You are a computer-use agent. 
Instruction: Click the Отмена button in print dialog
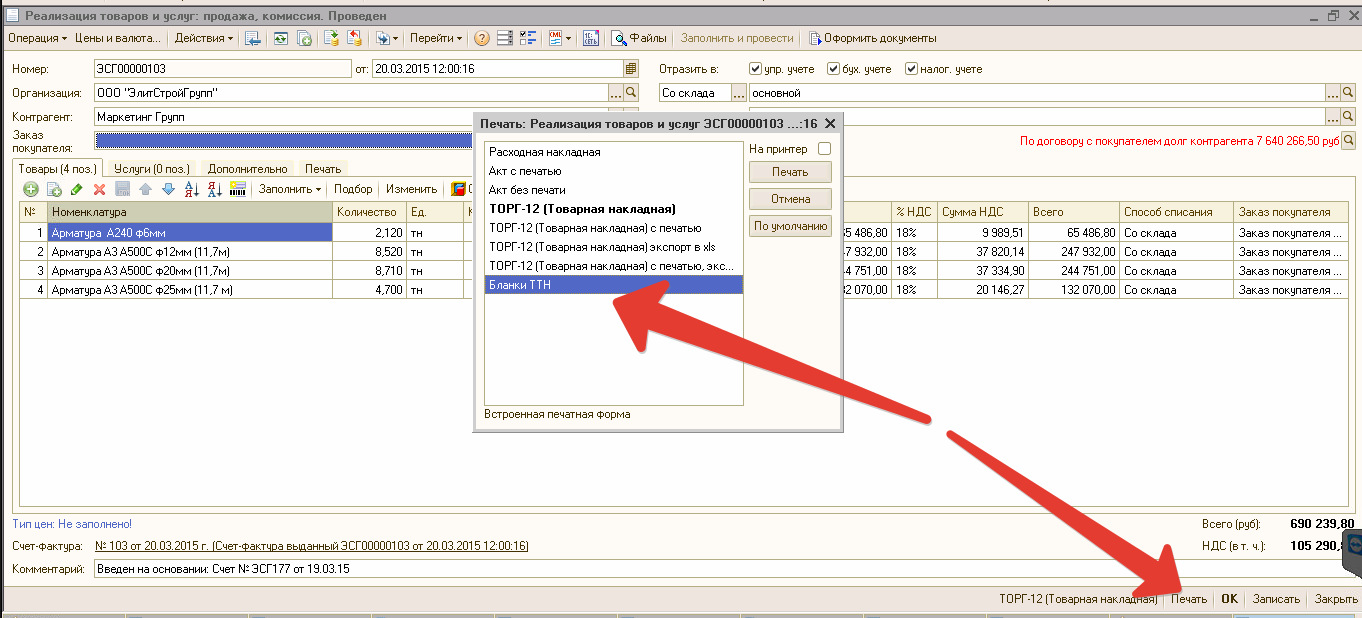coord(790,199)
